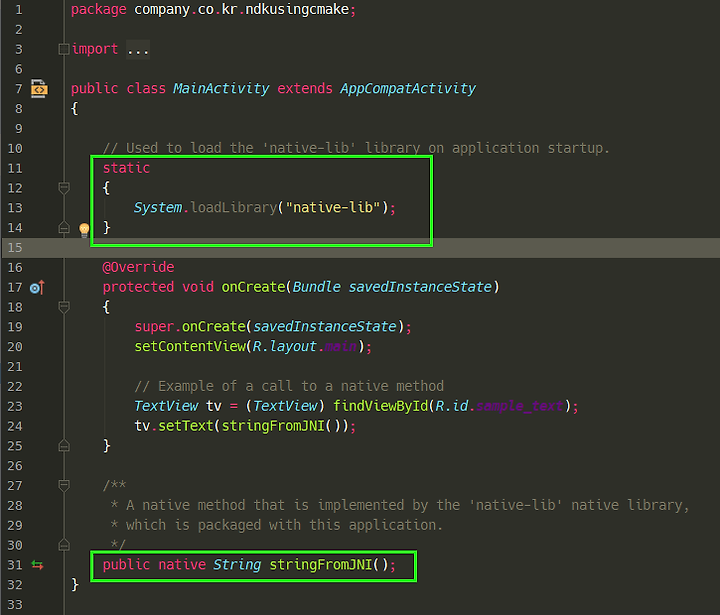The width and height of the screenshot is (720, 615).
Task: Click 'setContentView' method call
Action: click(x=190, y=346)
